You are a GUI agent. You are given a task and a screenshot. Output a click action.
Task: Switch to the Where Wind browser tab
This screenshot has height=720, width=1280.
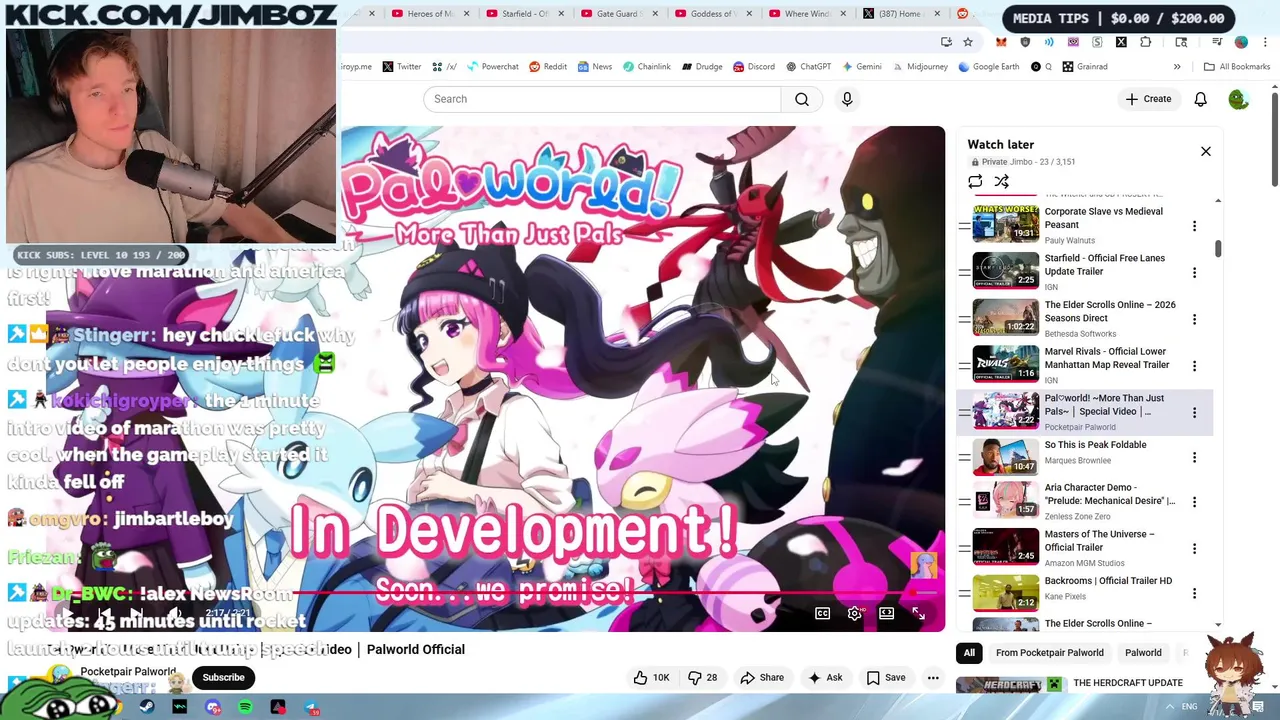point(806,14)
